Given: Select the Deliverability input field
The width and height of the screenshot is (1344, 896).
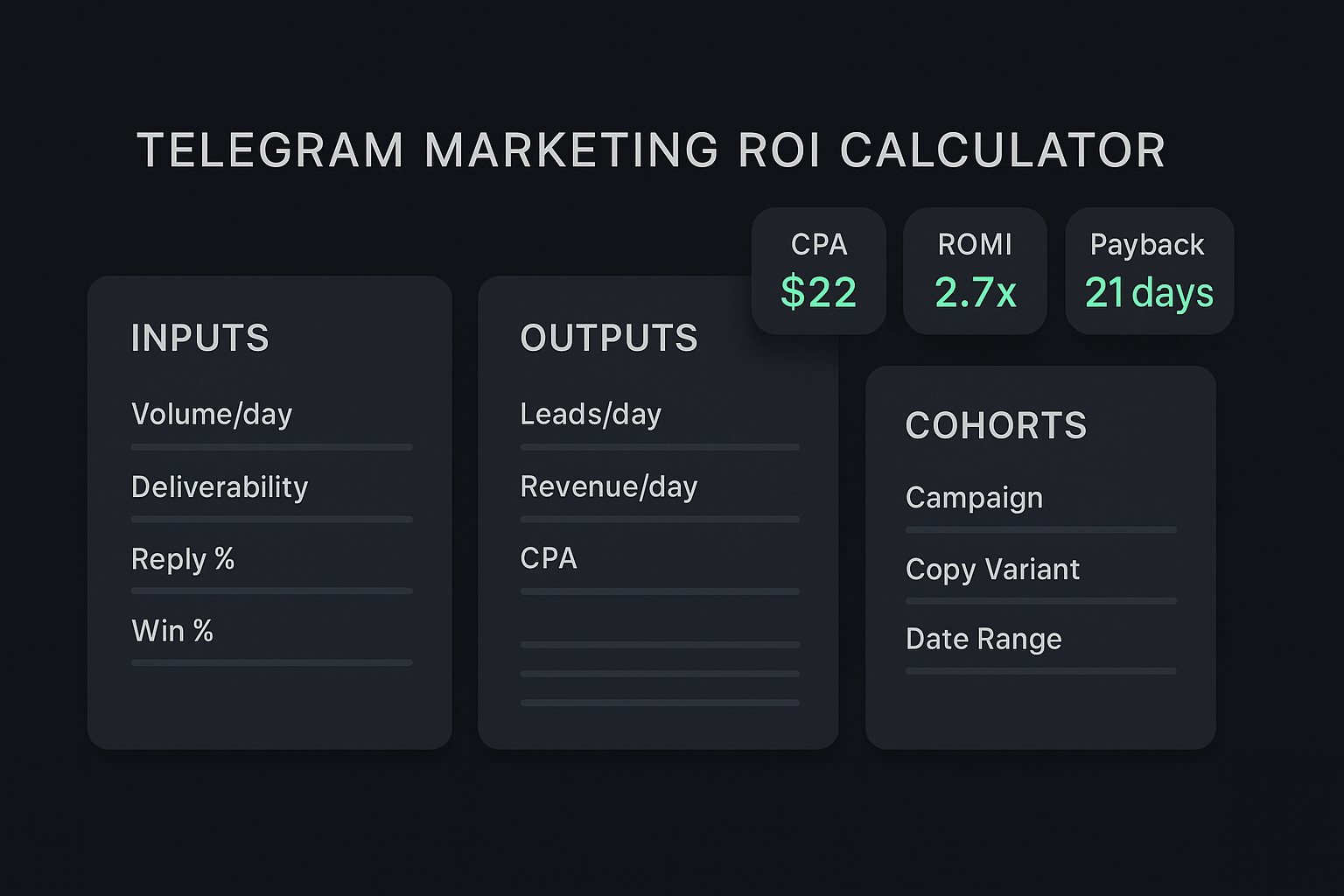Looking at the screenshot, I should point(271,496).
